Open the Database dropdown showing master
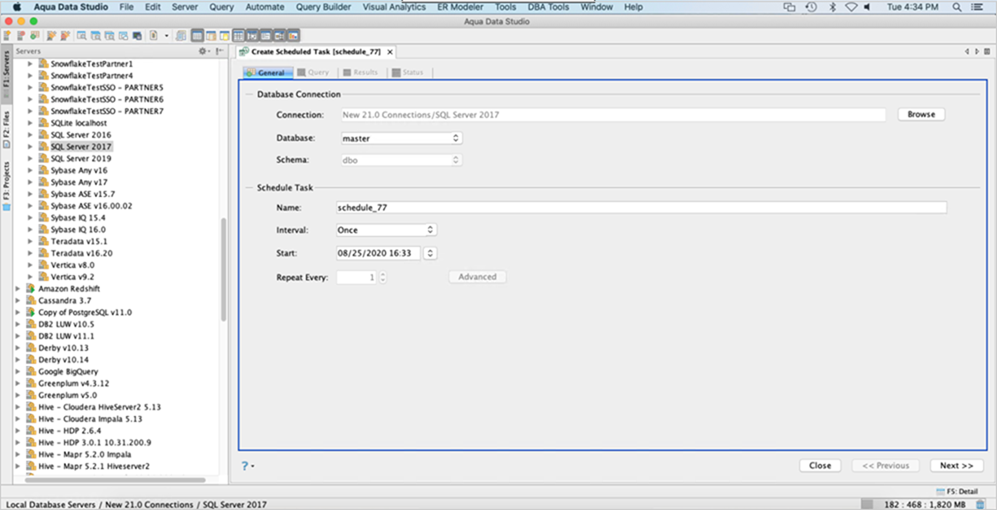The height and width of the screenshot is (510, 997). coord(401,138)
